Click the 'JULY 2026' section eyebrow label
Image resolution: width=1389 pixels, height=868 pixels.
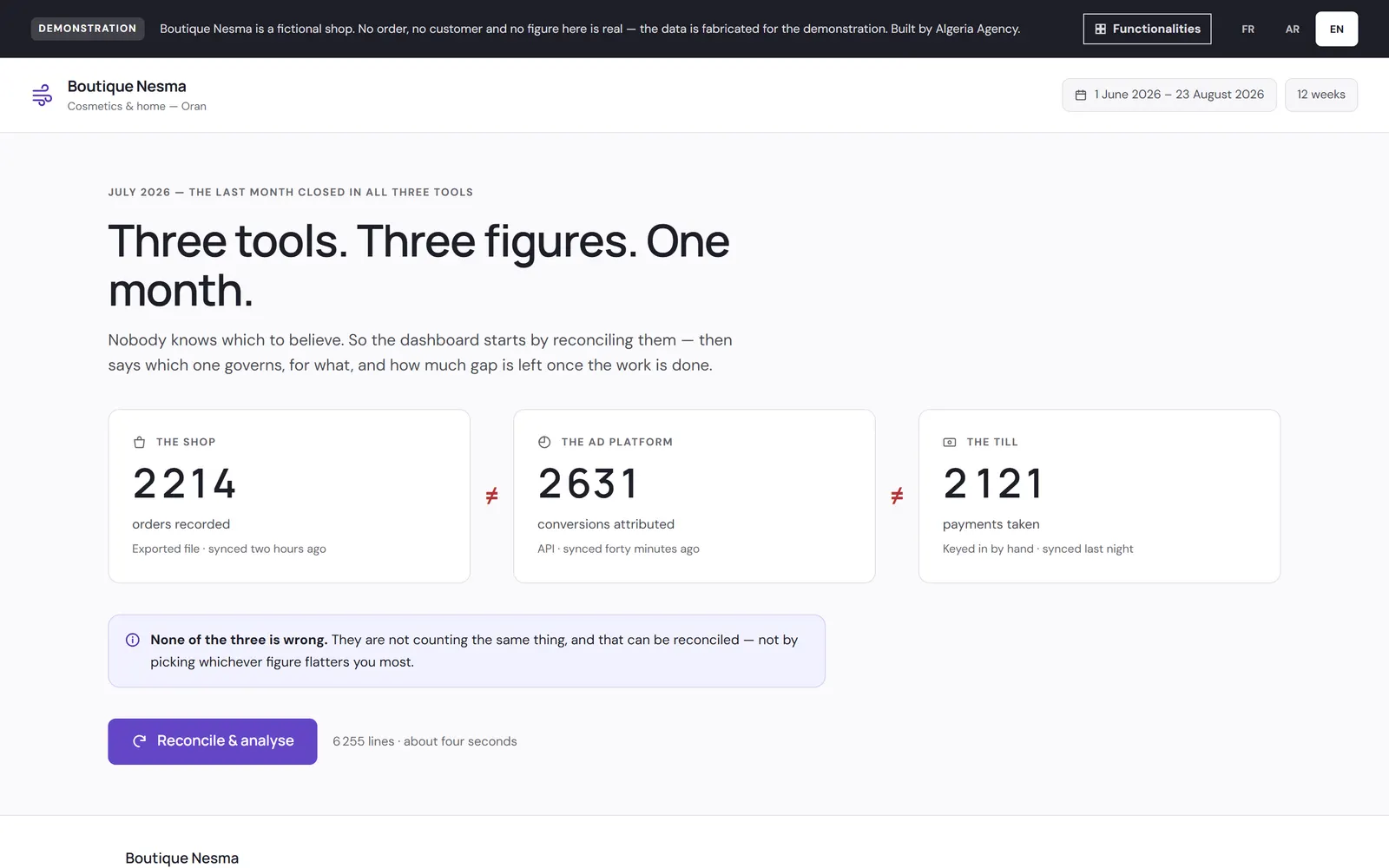(x=291, y=193)
